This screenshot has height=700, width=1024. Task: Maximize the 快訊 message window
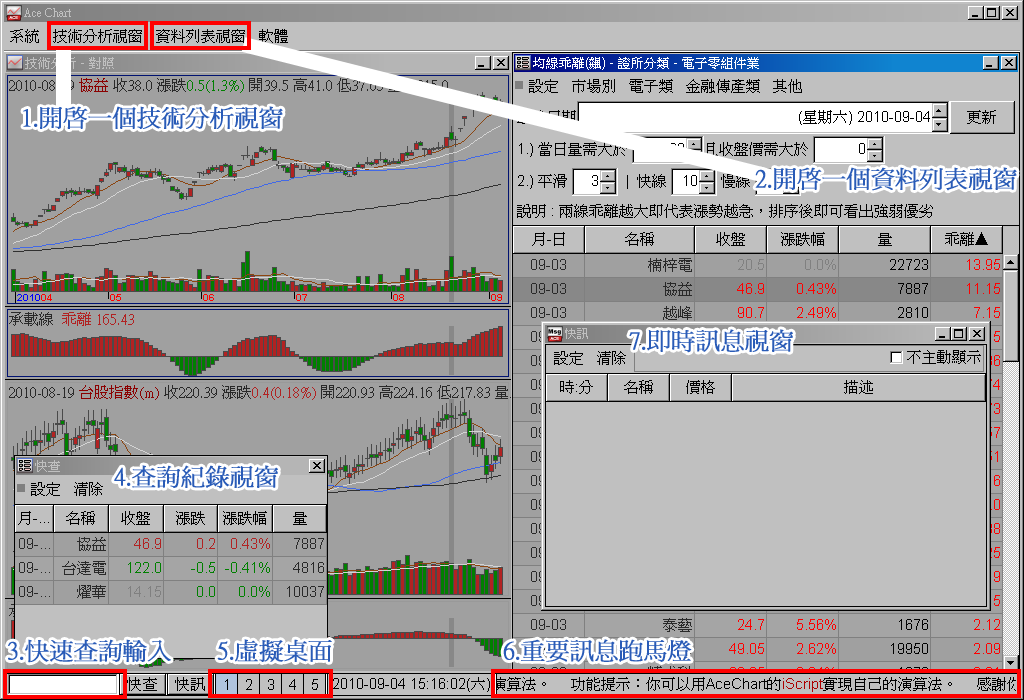(957, 334)
